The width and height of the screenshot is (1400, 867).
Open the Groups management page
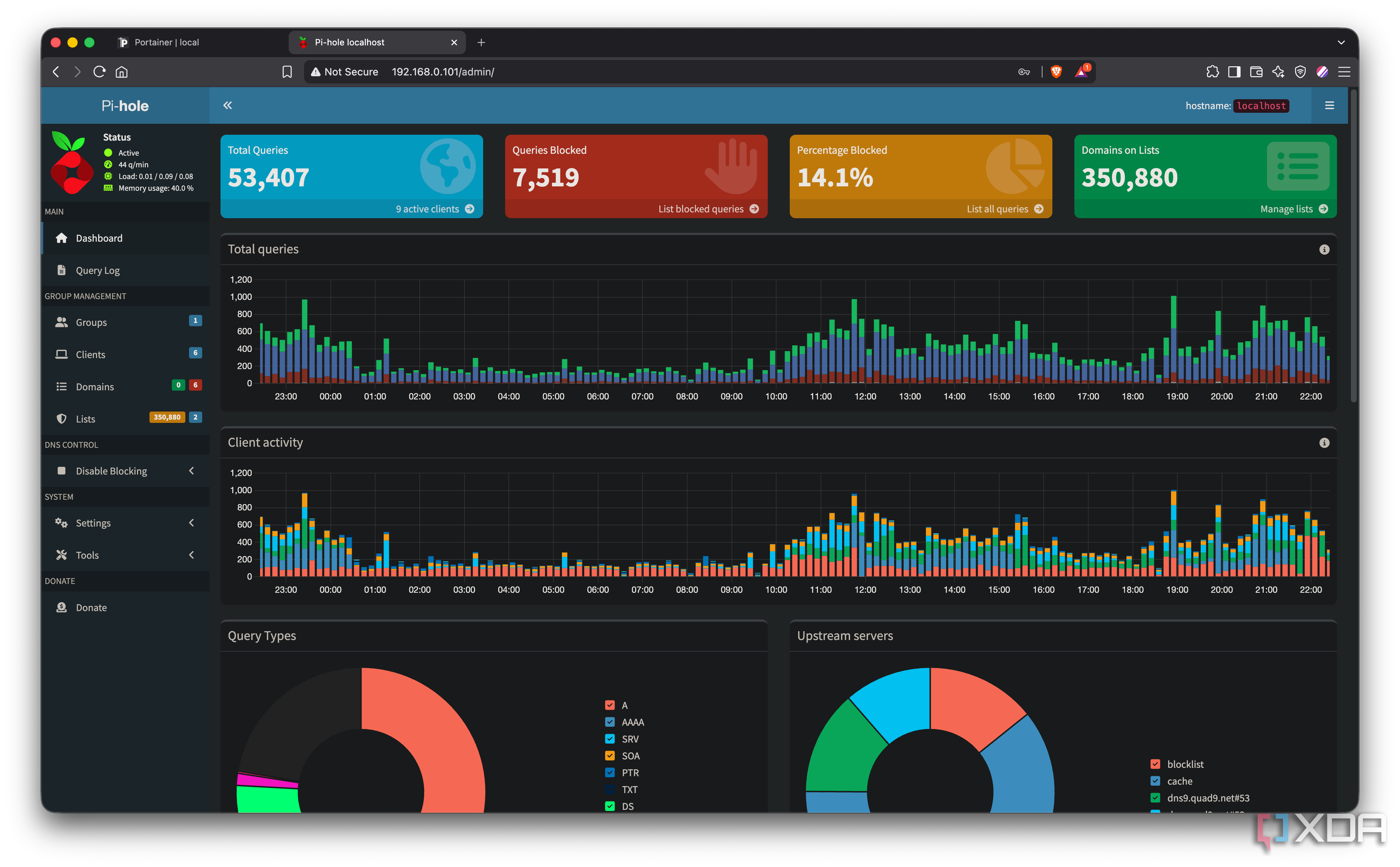pos(126,322)
